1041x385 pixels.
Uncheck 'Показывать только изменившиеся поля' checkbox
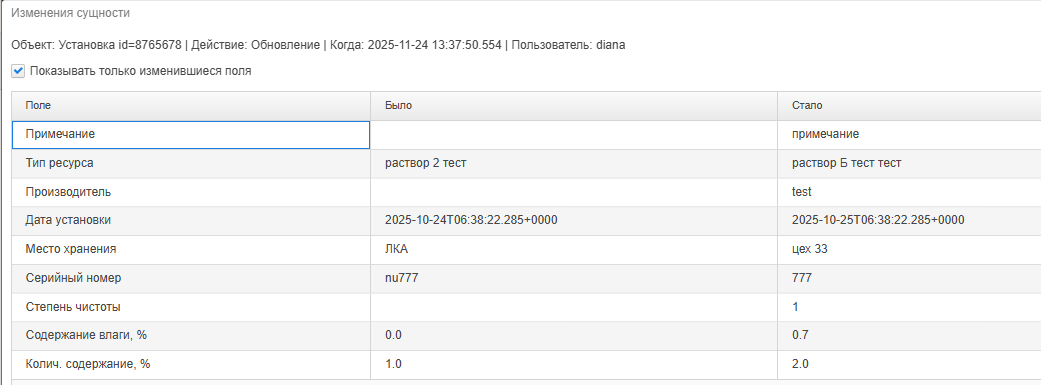(19, 71)
